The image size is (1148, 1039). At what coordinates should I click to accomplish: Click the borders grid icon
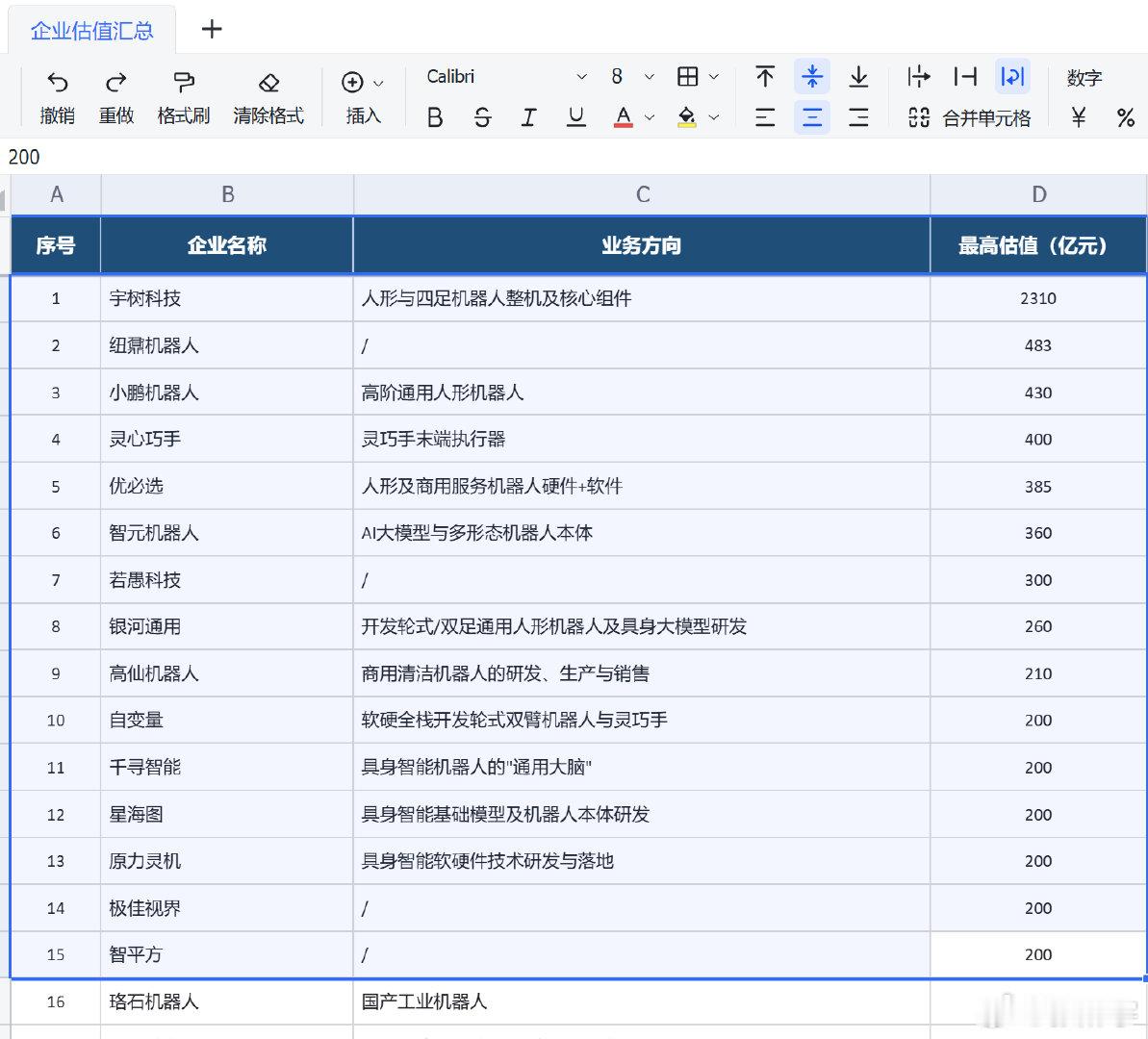coord(687,76)
